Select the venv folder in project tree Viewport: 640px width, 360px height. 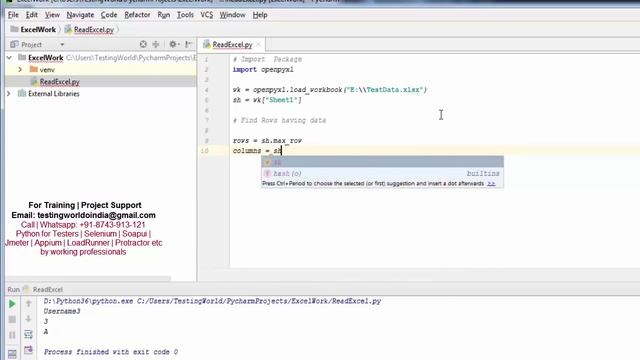[47, 70]
